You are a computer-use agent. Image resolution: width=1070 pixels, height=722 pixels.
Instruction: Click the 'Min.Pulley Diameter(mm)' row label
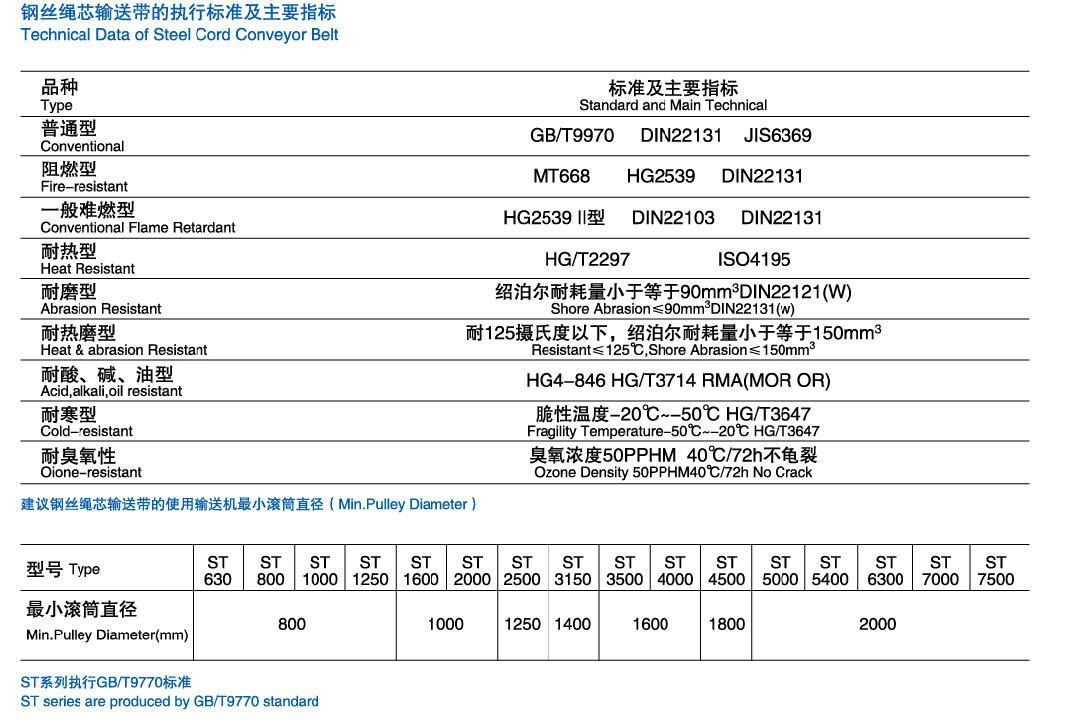[x=107, y=635]
